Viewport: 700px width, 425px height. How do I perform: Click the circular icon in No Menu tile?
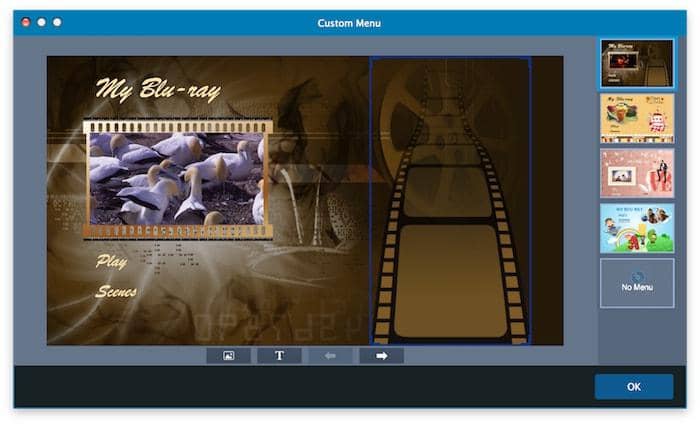click(637, 276)
